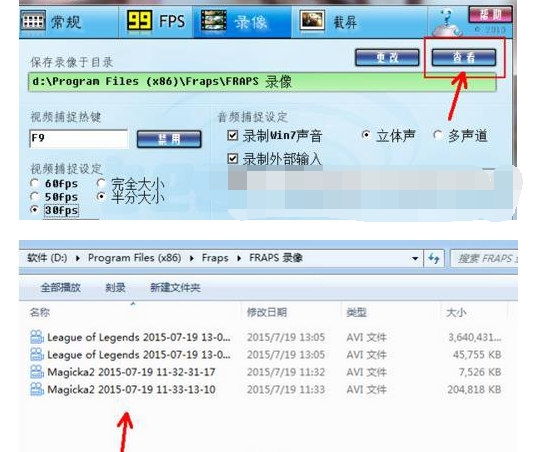Click the 查看 view-folder button
This screenshot has height=452, width=541.
464,57
